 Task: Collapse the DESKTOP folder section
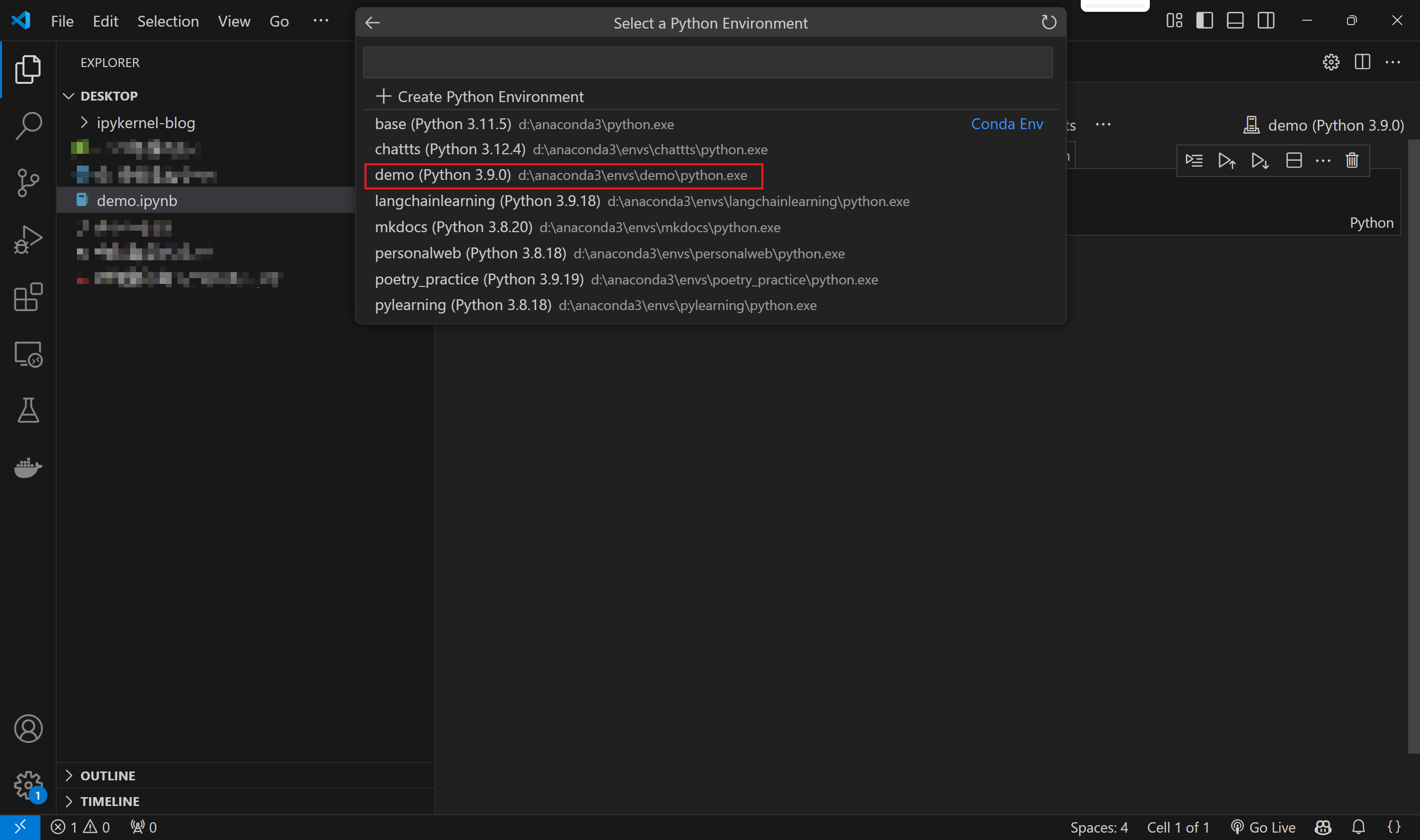[x=108, y=96]
